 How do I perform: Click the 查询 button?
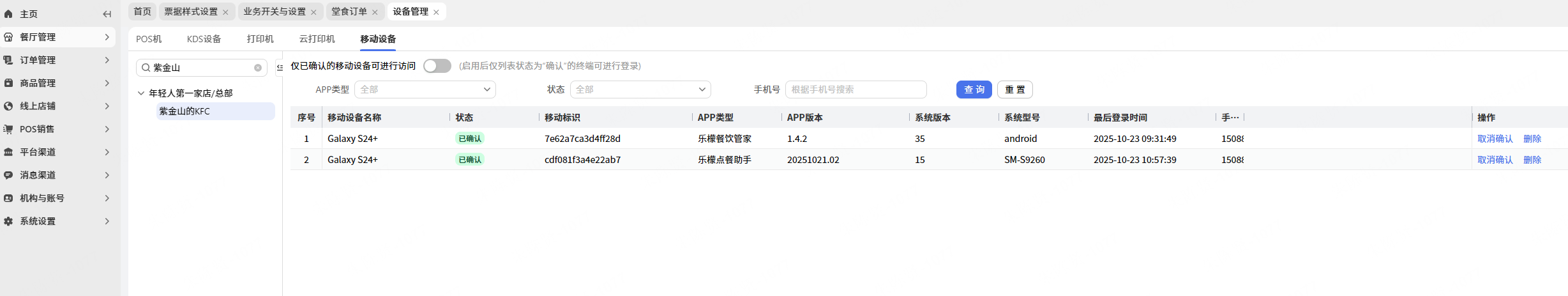[974, 90]
